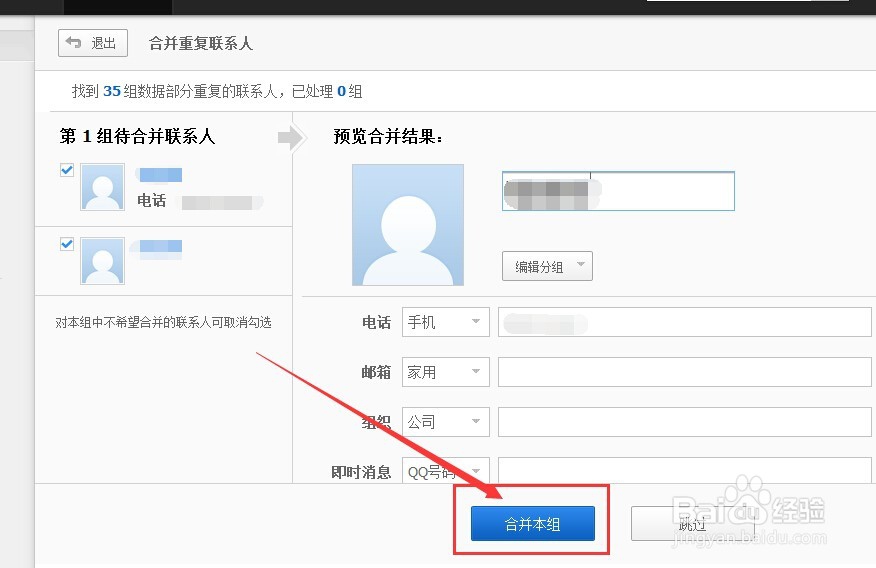Screen dimensions: 876x568
Task: Open the 编辑分组 dropdown
Action: (547, 266)
